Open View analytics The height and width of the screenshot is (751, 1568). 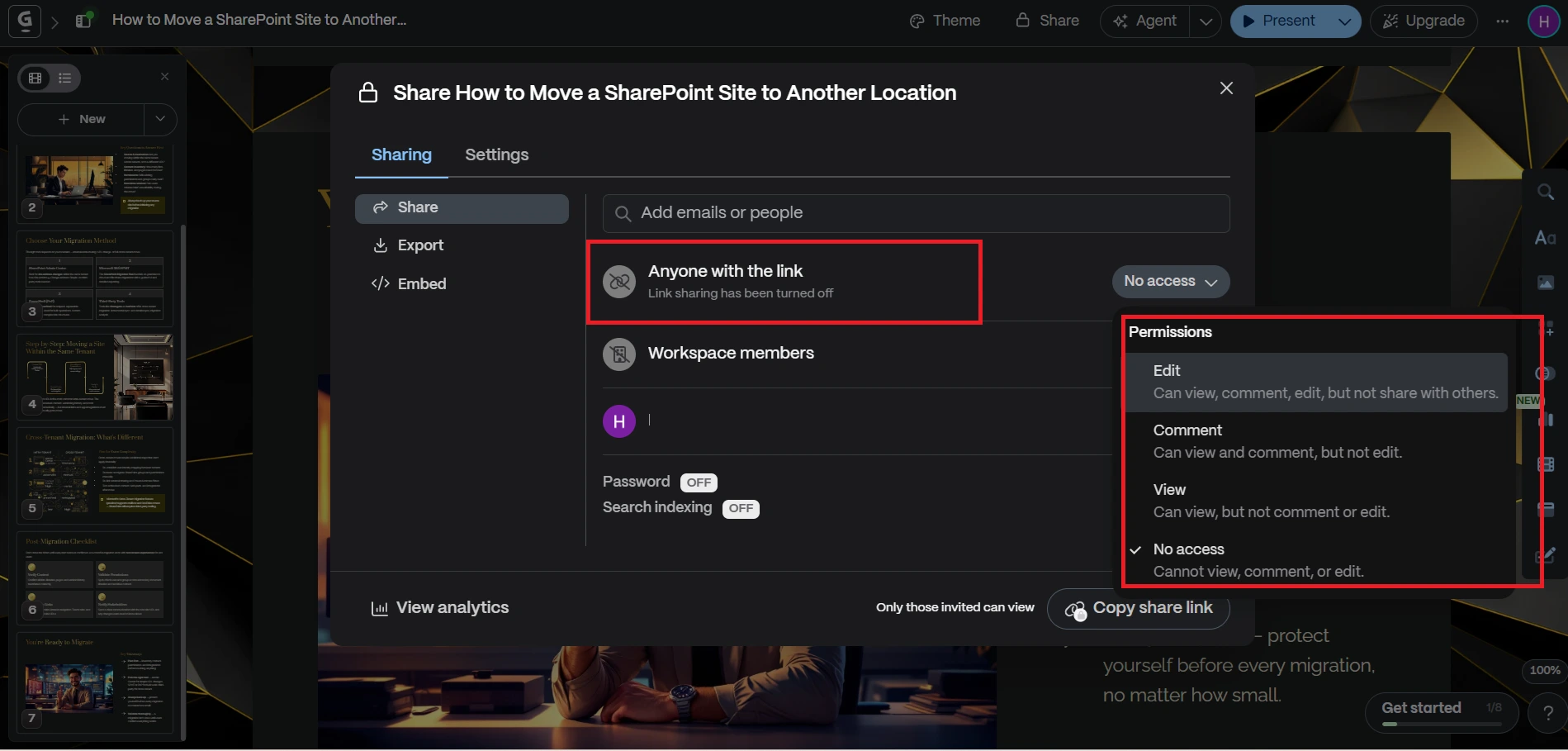point(440,608)
